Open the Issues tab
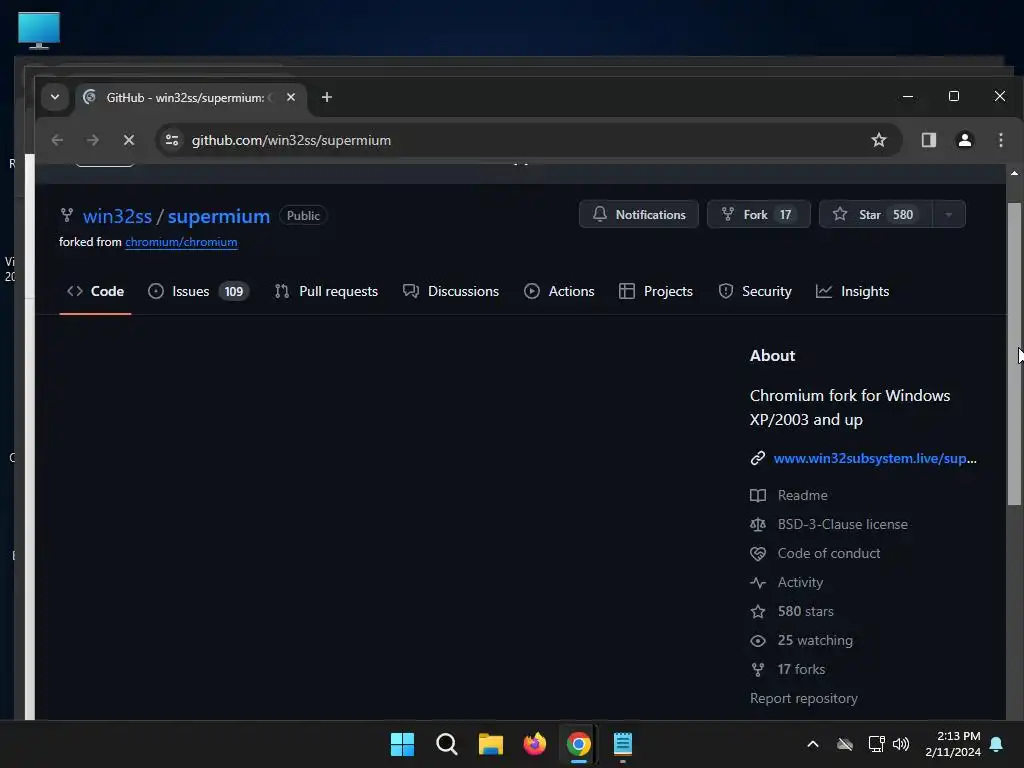Viewport: 1024px width, 768px height. tap(199, 291)
